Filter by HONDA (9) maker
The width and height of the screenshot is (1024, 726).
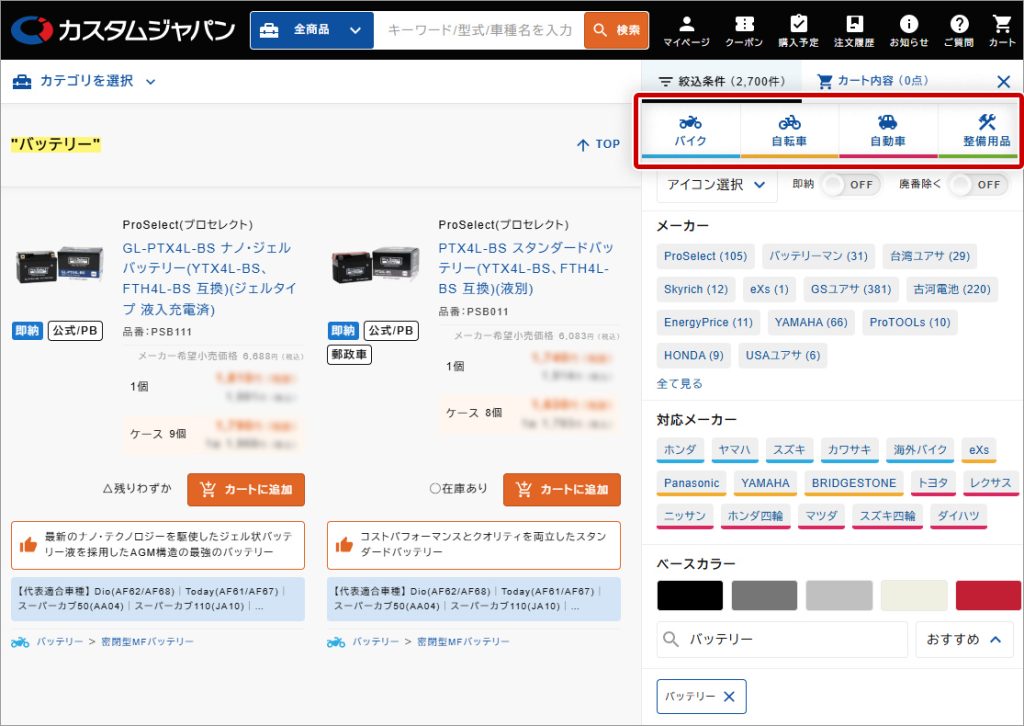click(x=694, y=356)
